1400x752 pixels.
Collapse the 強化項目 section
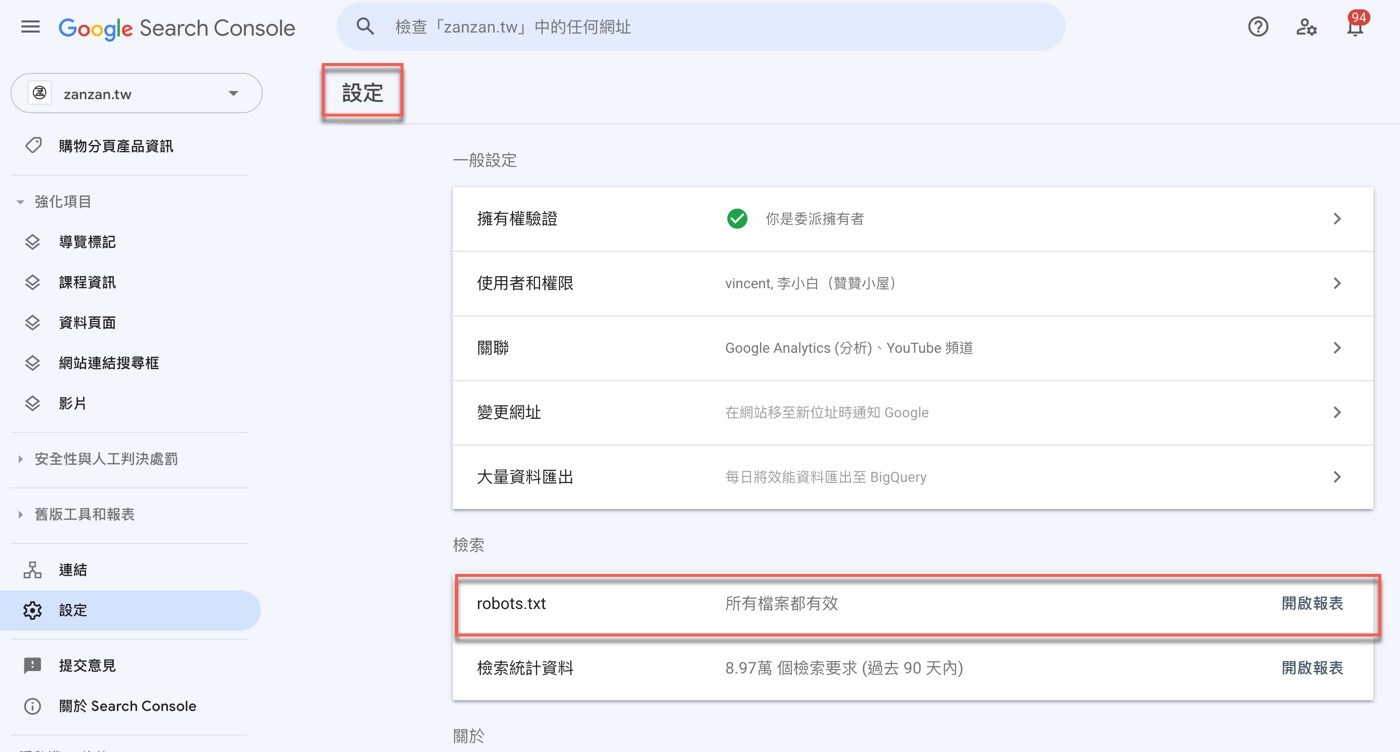20,202
